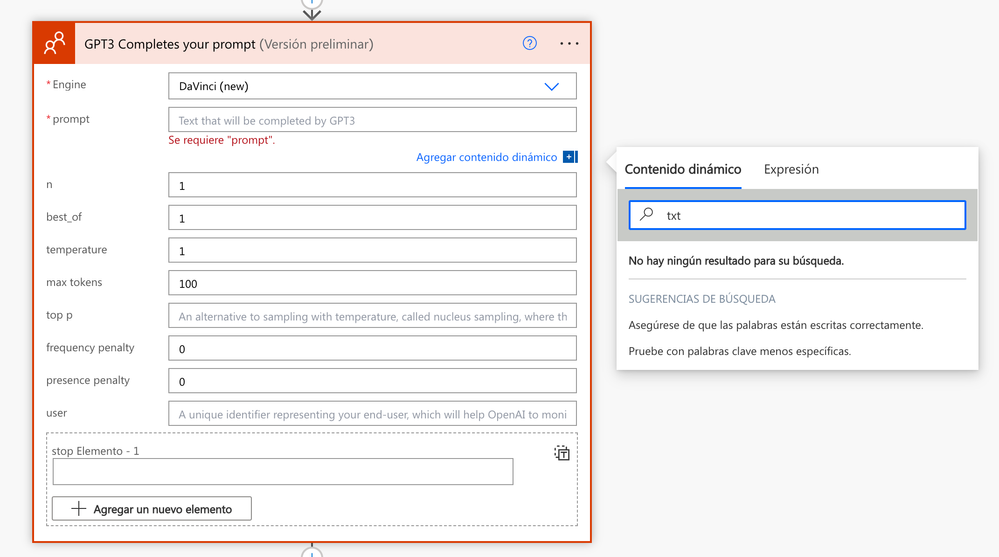Click the action title GPT3 Completes your prompt

(x=169, y=44)
